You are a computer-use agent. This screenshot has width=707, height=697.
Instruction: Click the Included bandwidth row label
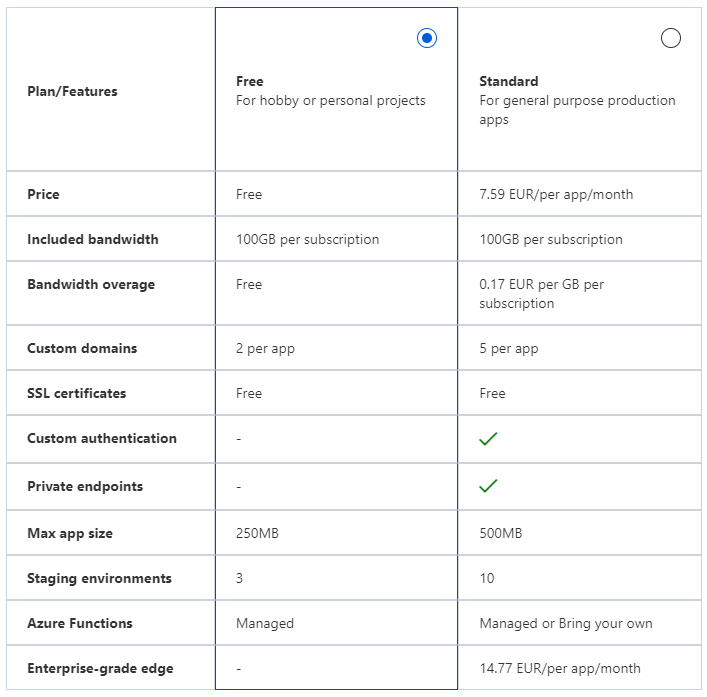point(93,239)
